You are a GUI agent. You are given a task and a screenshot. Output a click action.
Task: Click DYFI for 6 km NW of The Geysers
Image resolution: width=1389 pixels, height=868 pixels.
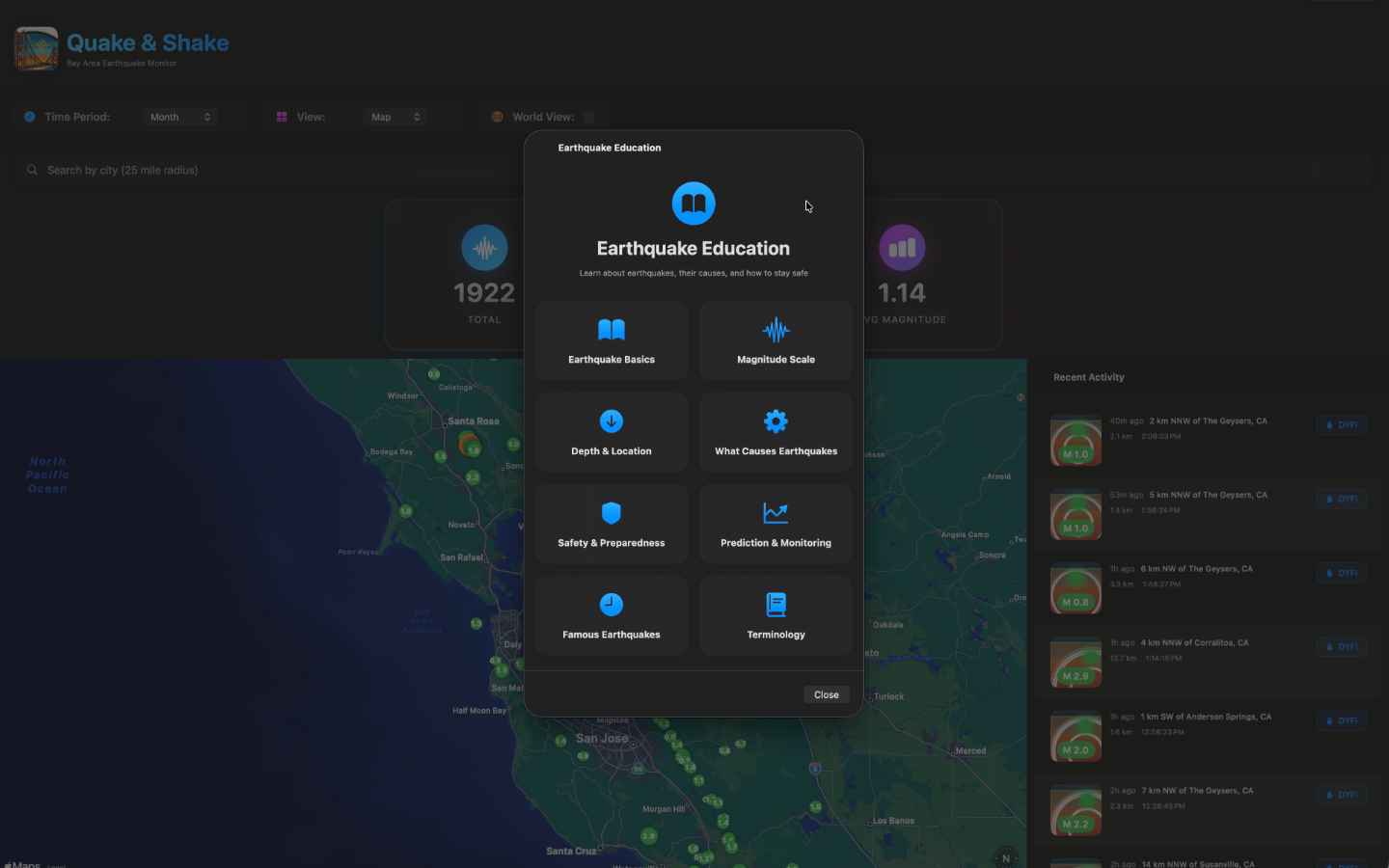1342,573
